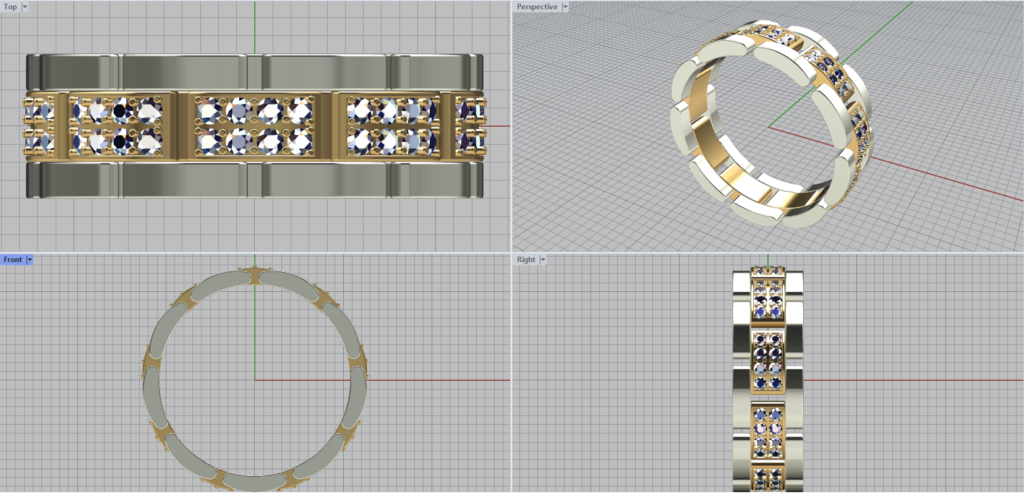Expand the Front viewport dropdown arrow
Viewport: 1024px width, 494px height.
coord(30,260)
